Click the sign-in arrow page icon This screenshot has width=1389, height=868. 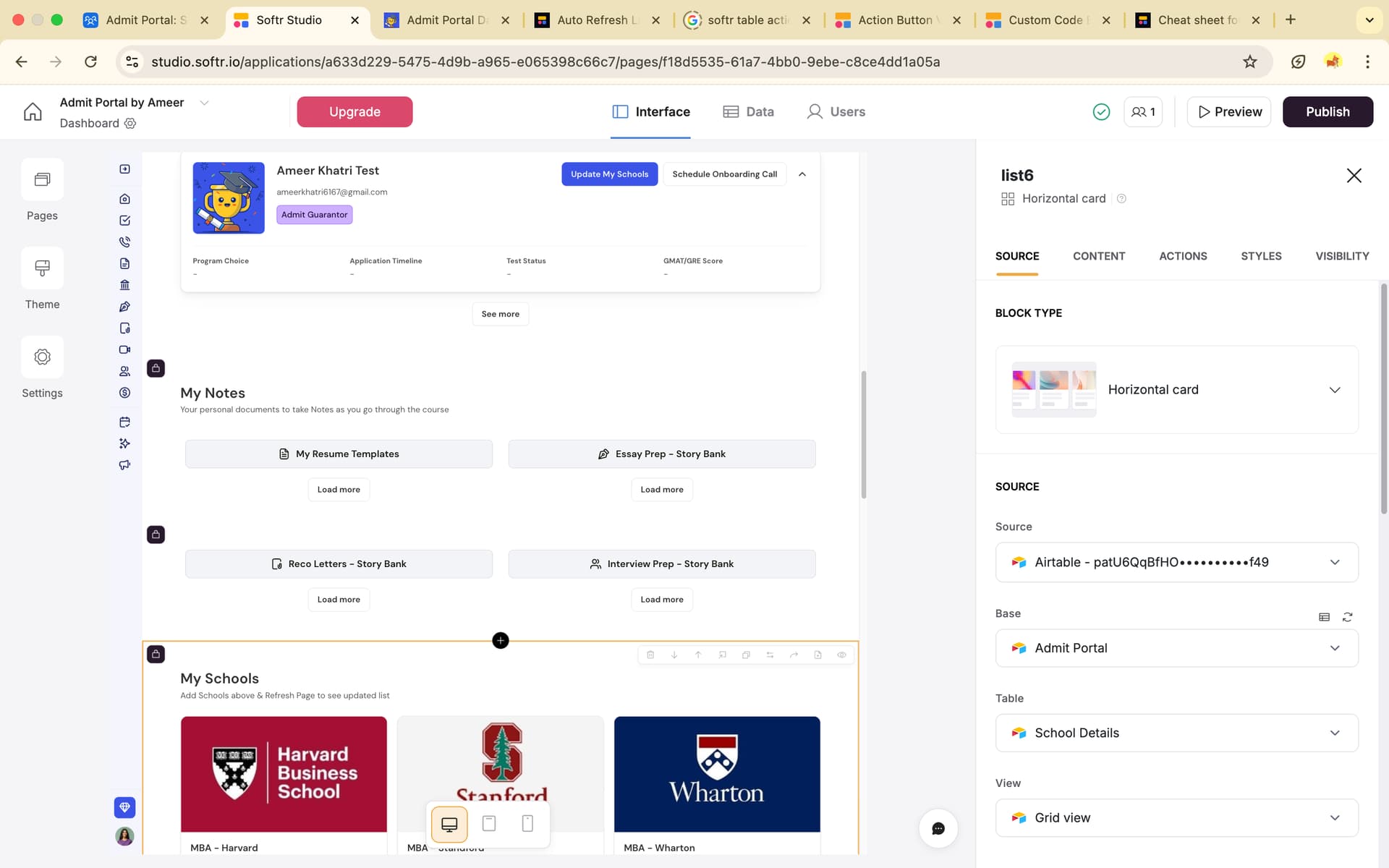[x=124, y=169]
